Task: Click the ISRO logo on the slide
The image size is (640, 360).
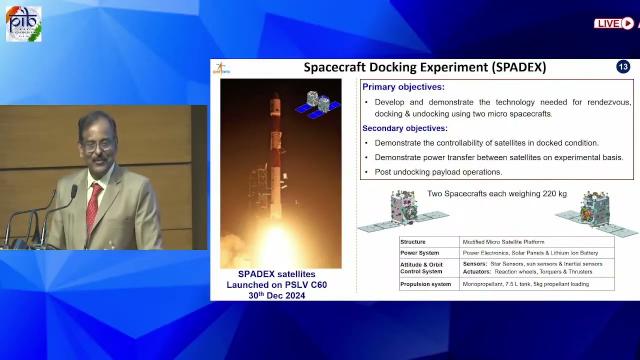Action: click(x=221, y=69)
